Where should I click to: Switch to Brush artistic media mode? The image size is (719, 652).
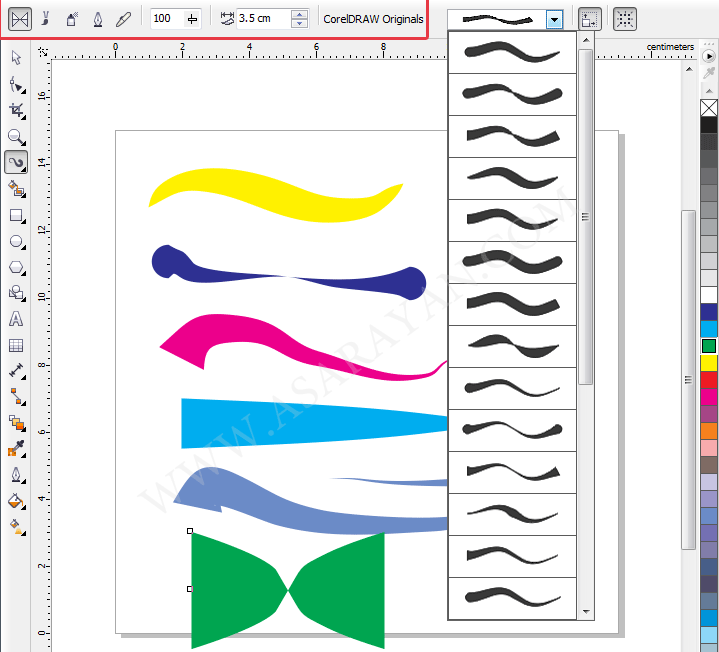point(46,18)
